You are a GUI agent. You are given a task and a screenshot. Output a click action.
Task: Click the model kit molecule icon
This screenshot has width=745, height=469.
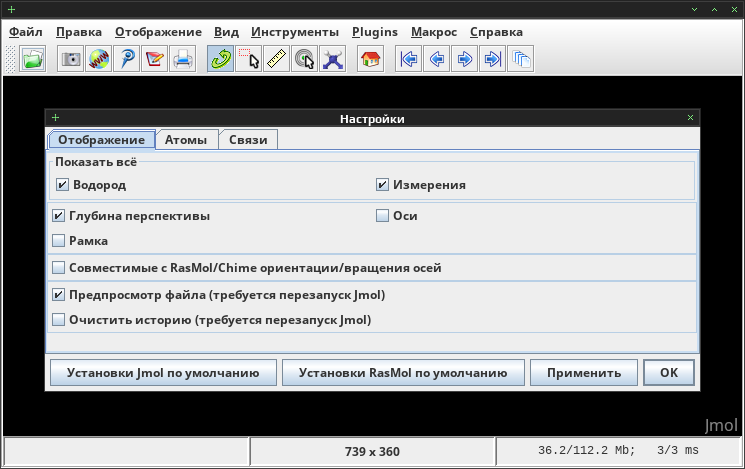[x=333, y=59]
